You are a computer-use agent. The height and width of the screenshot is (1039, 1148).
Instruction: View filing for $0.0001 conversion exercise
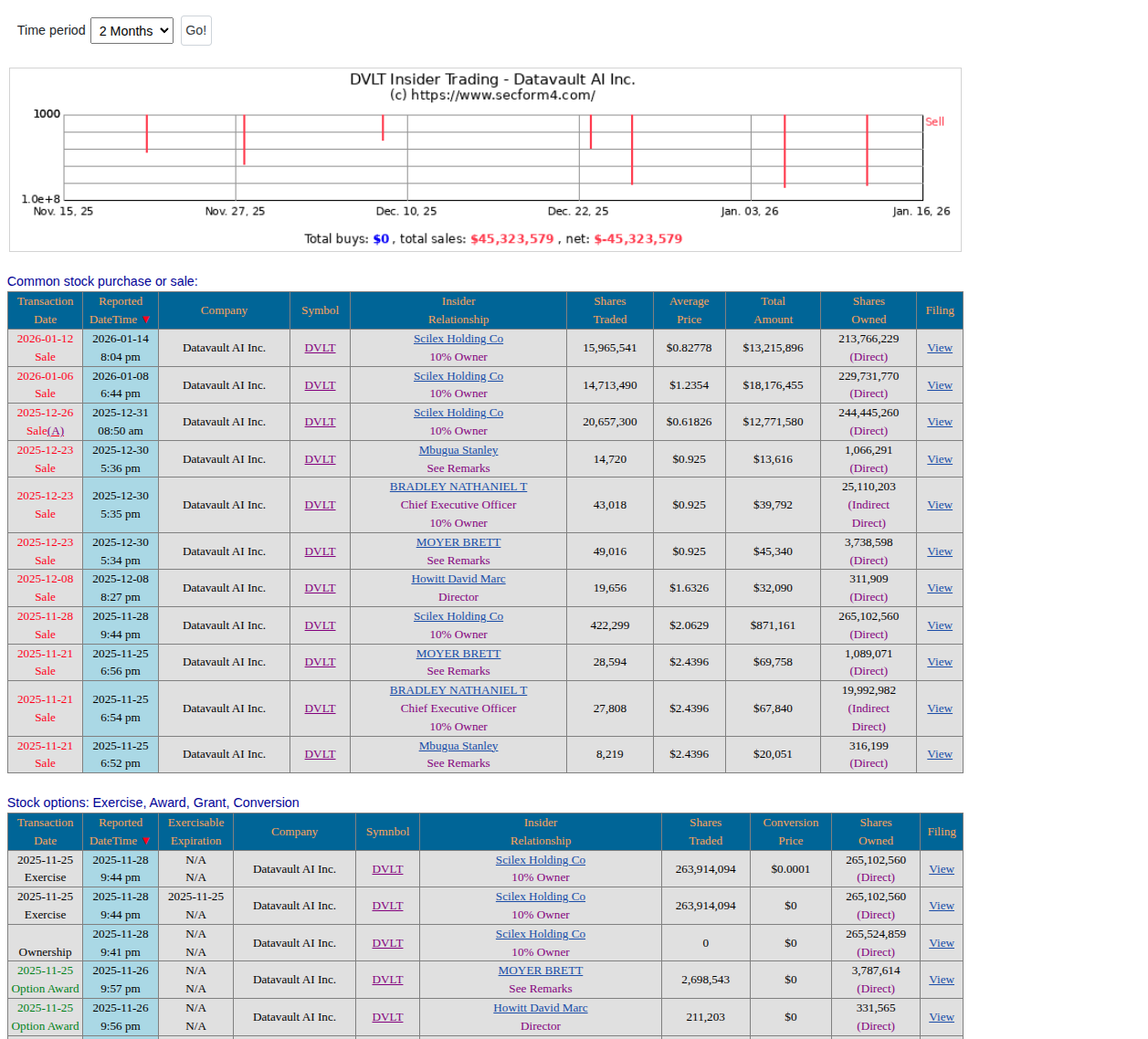click(x=942, y=869)
